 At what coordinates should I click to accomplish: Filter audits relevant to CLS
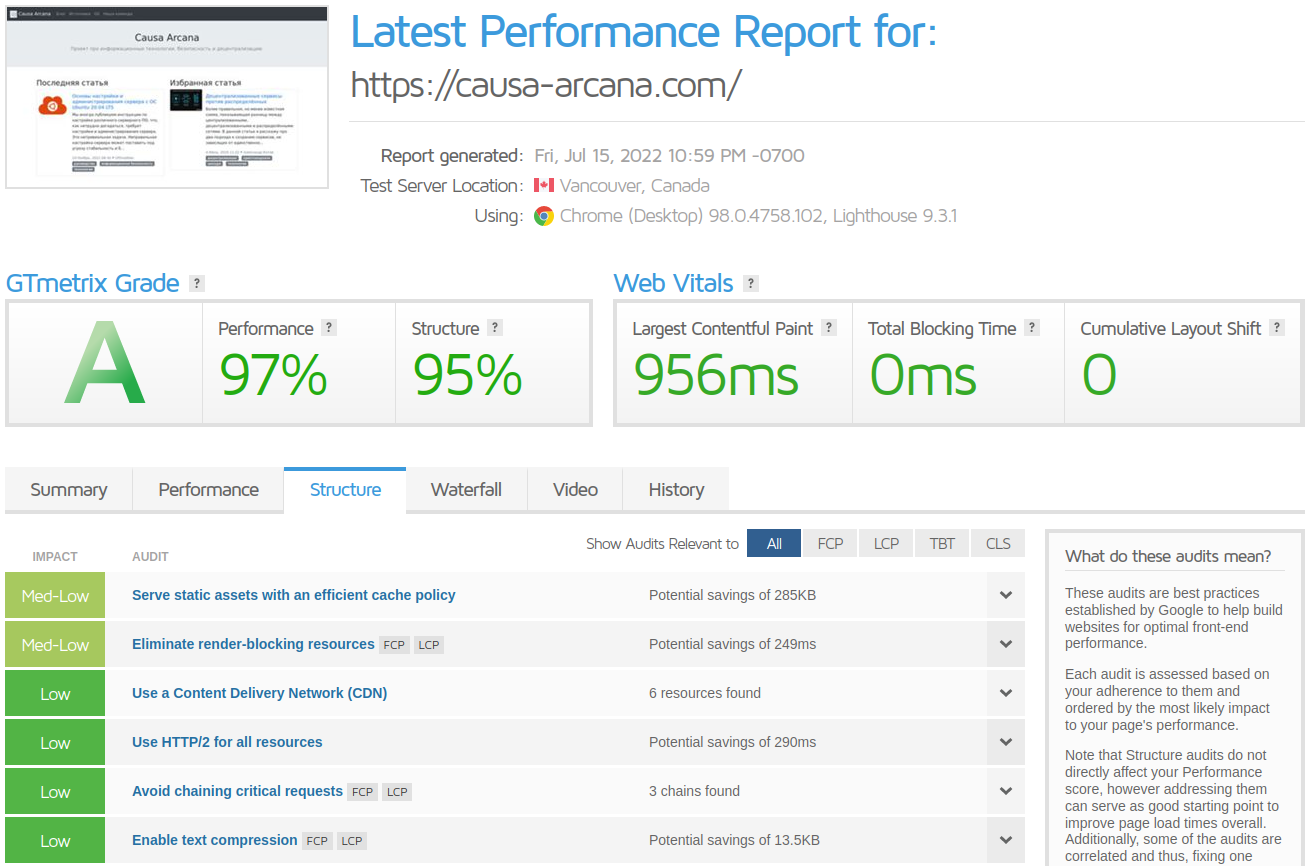[x=998, y=543]
